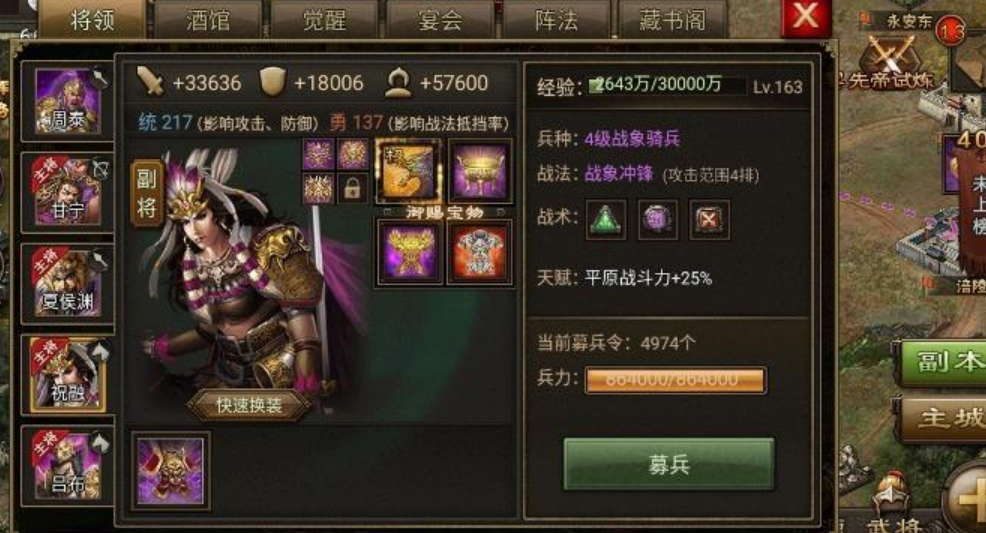Open the red armor equipment slot

[479, 253]
